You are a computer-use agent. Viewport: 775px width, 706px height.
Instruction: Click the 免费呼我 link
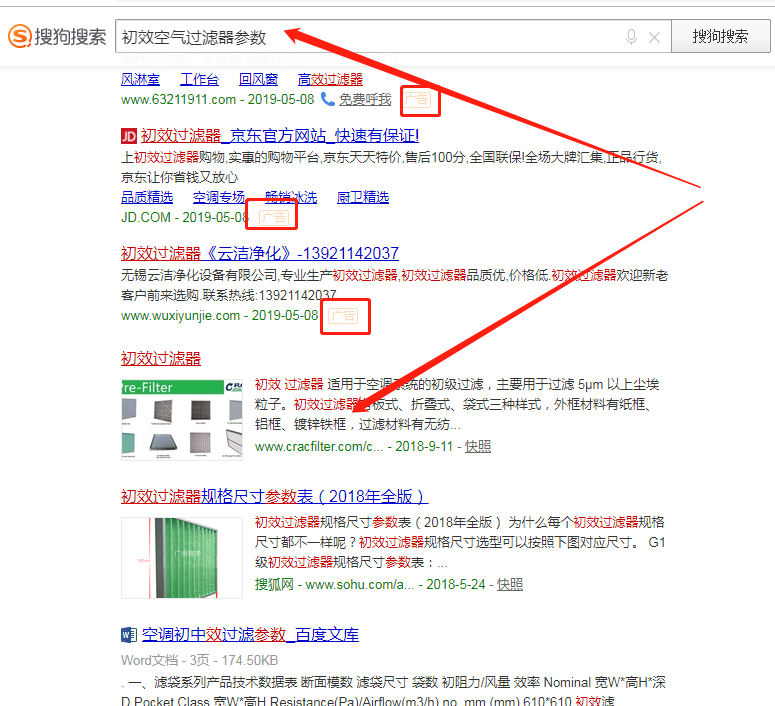365,99
